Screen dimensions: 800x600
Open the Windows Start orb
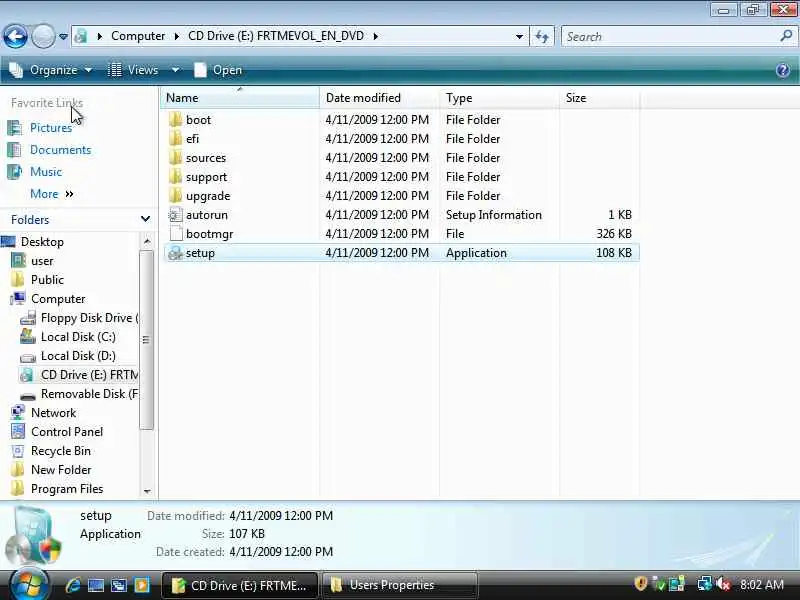28,584
